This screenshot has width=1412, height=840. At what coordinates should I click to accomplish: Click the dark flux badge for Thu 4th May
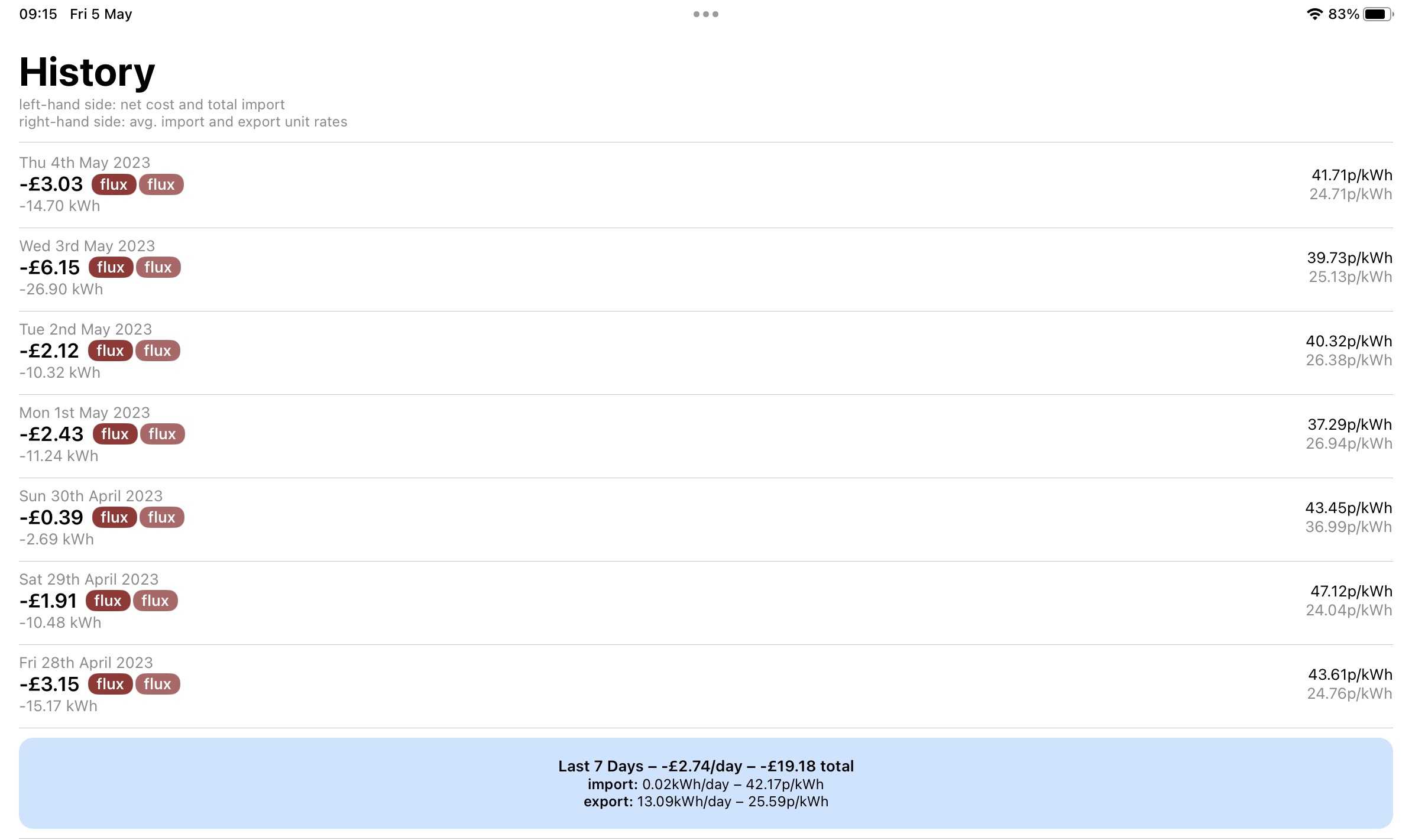114,184
